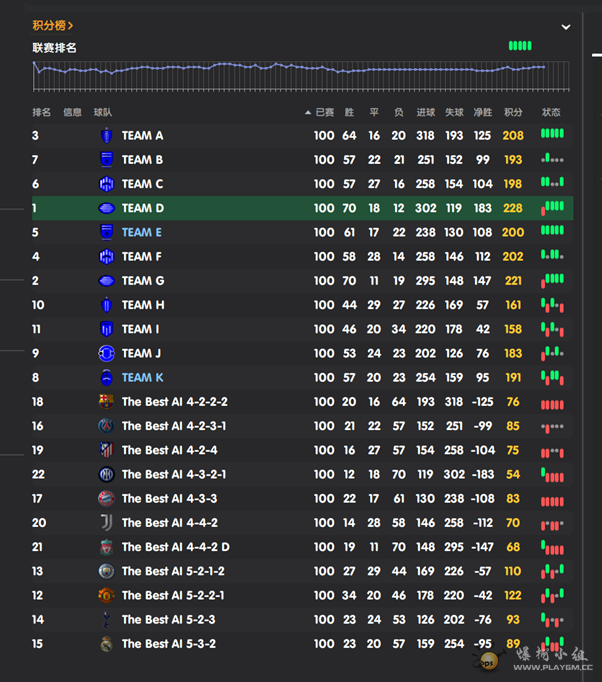The height and width of the screenshot is (682, 602).
Task: Expand the chevron dropdown at the panel's top right
Action: pyautogui.click(x=566, y=27)
